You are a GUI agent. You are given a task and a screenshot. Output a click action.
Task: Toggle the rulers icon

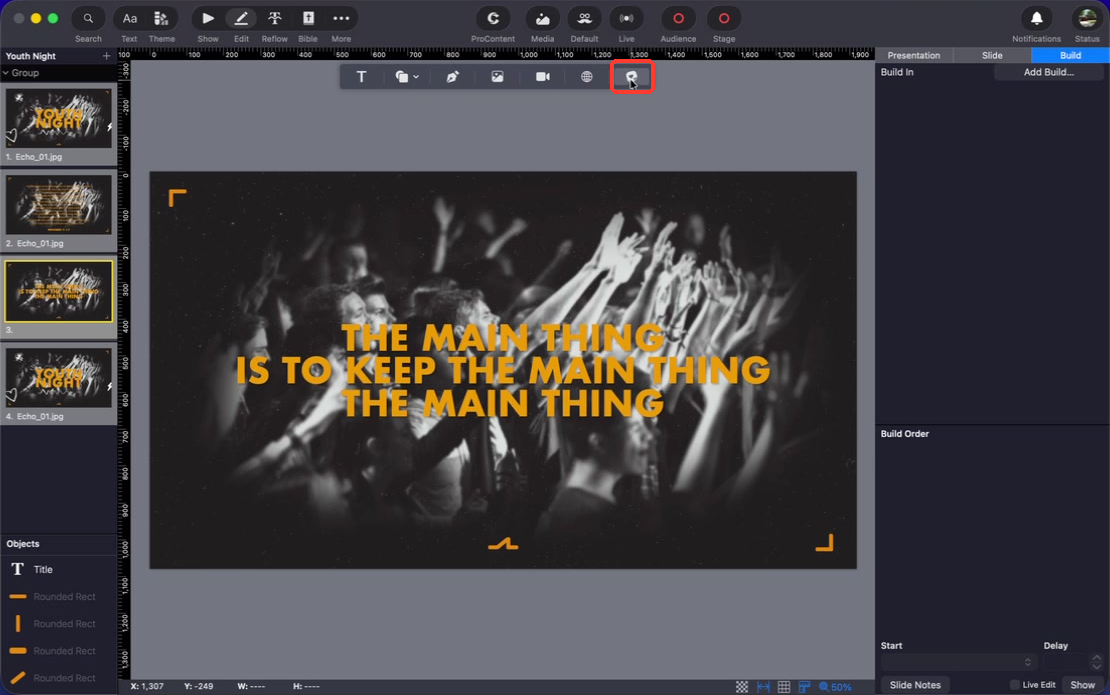pos(804,687)
